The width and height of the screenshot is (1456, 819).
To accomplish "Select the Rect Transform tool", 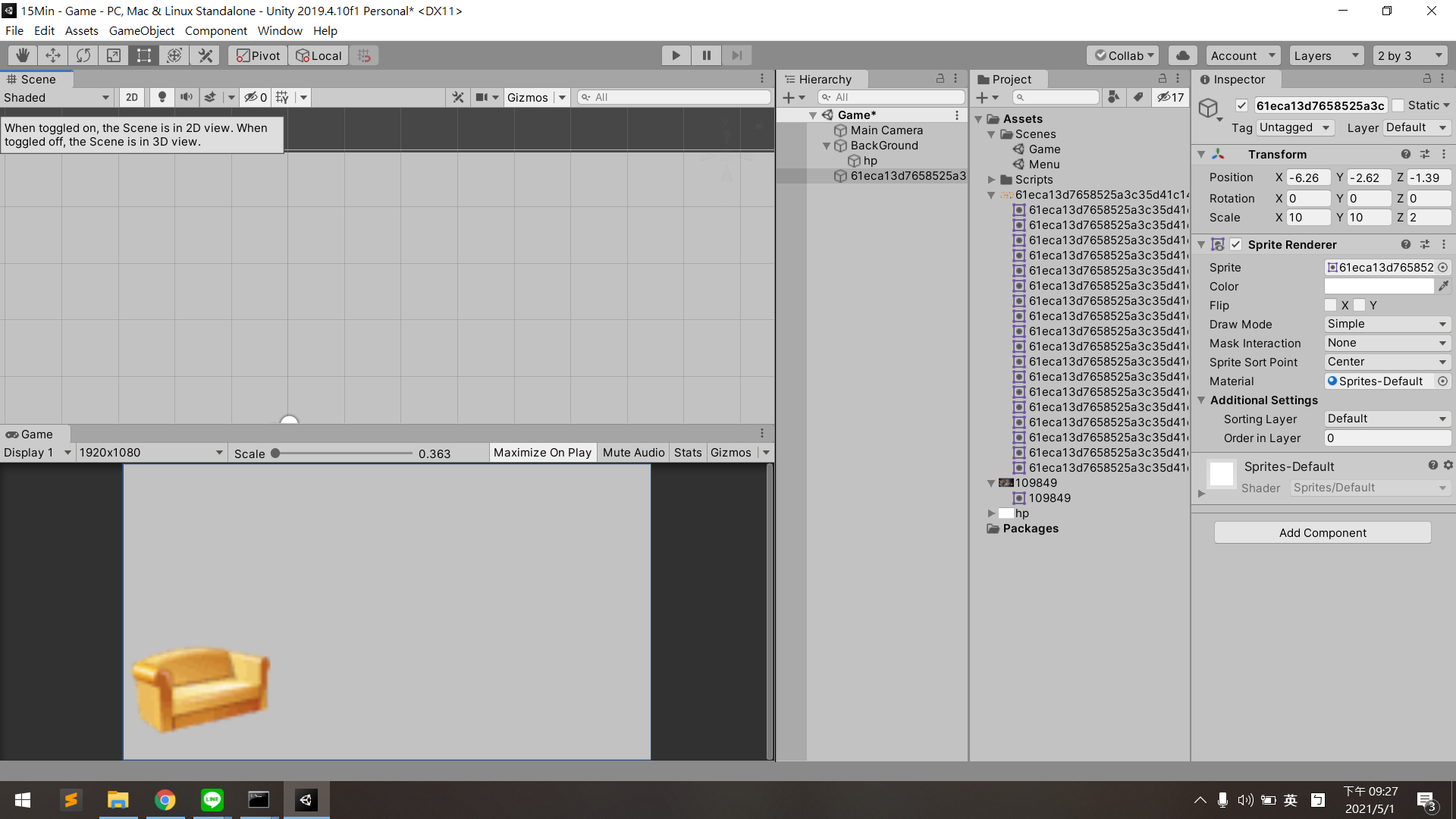I will (x=144, y=55).
